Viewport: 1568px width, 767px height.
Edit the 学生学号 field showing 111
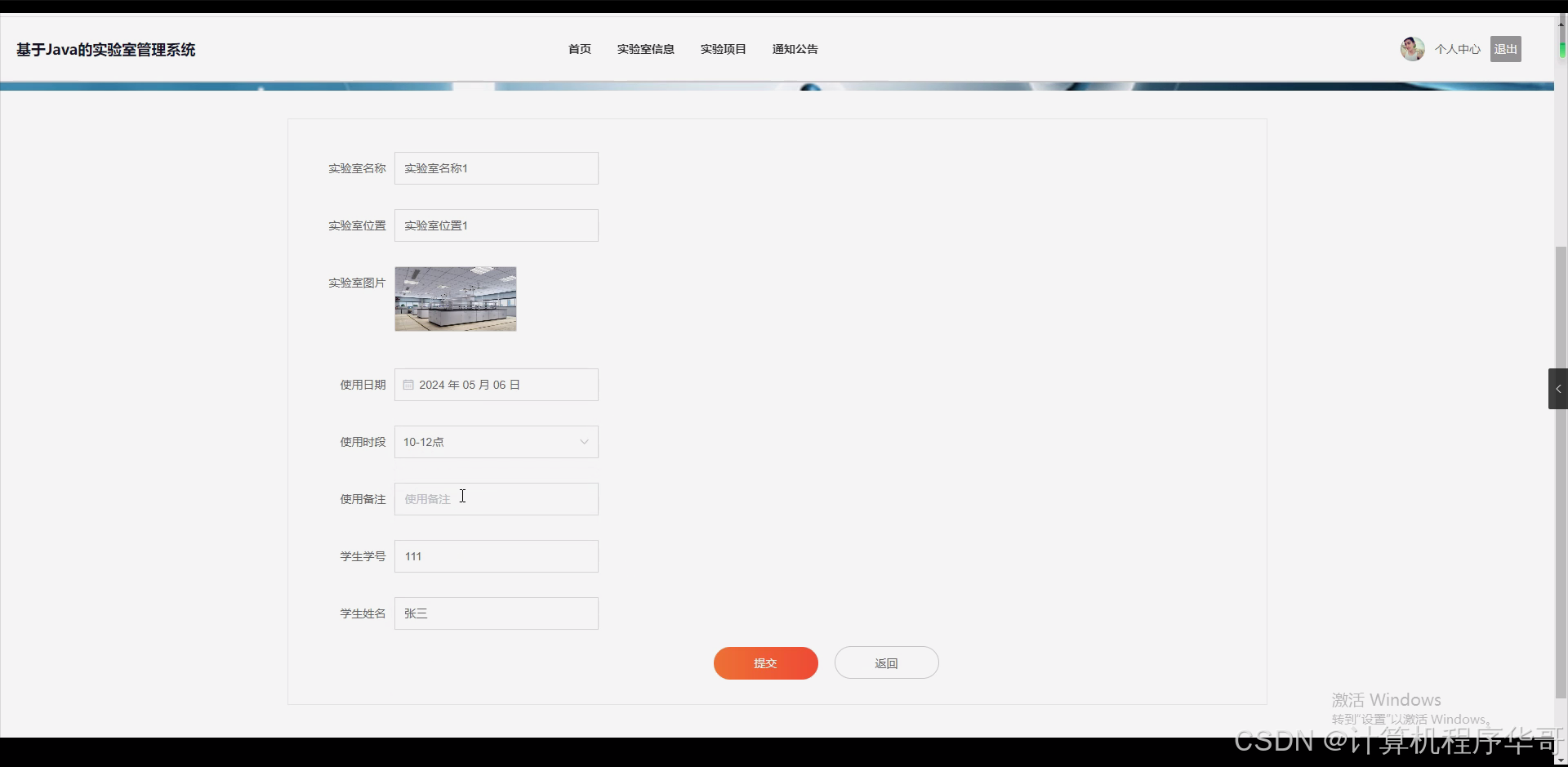coord(496,556)
